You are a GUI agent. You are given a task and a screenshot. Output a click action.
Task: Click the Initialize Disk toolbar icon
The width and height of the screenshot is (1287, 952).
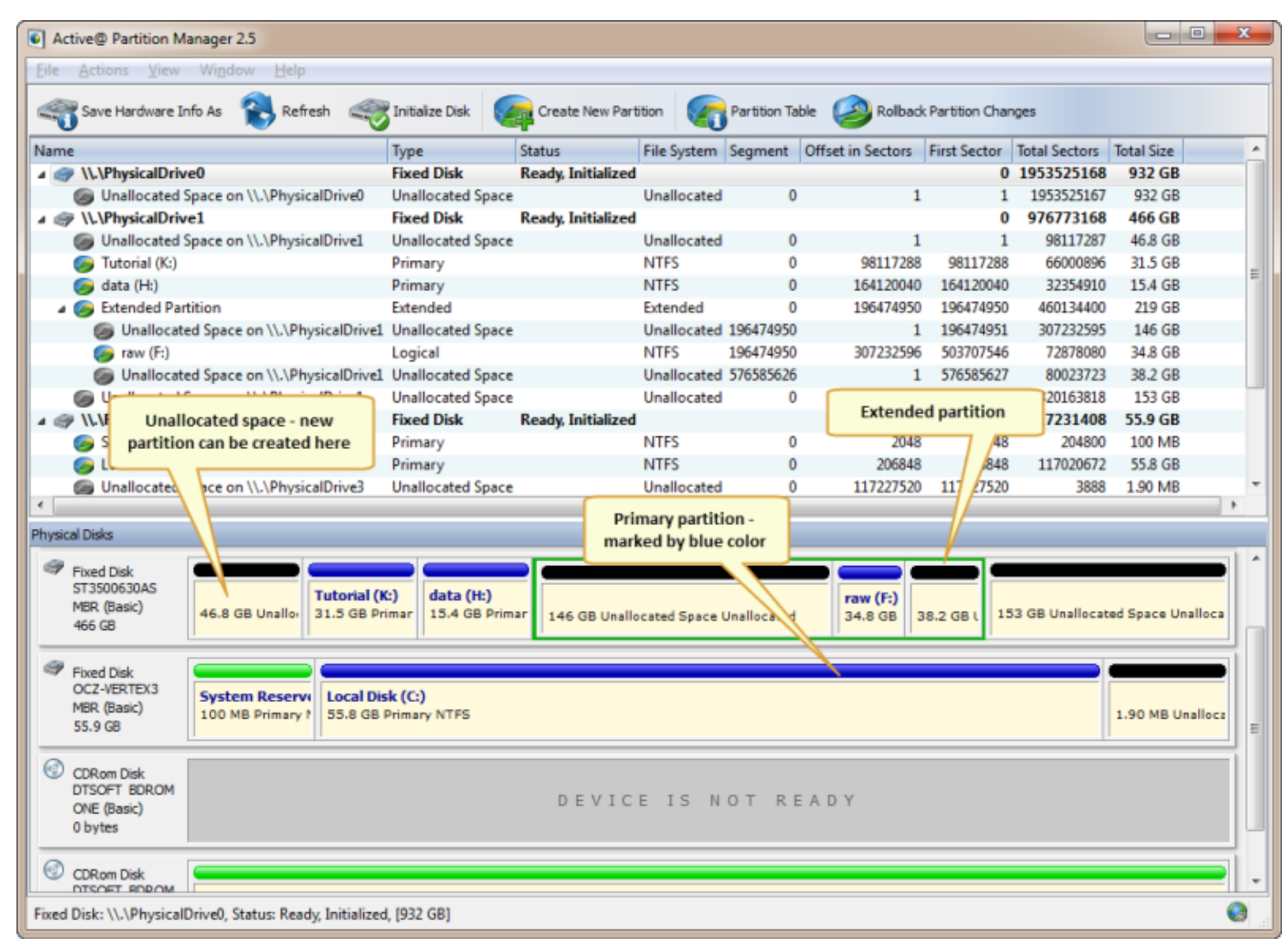tap(370, 112)
